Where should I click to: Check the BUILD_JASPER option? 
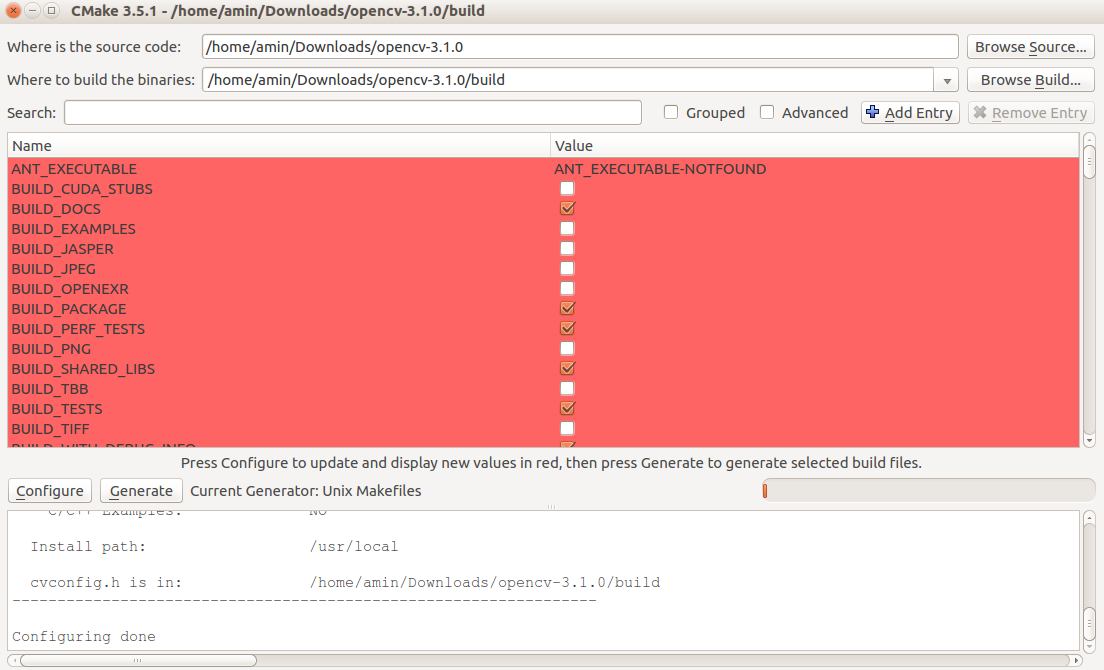567,248
